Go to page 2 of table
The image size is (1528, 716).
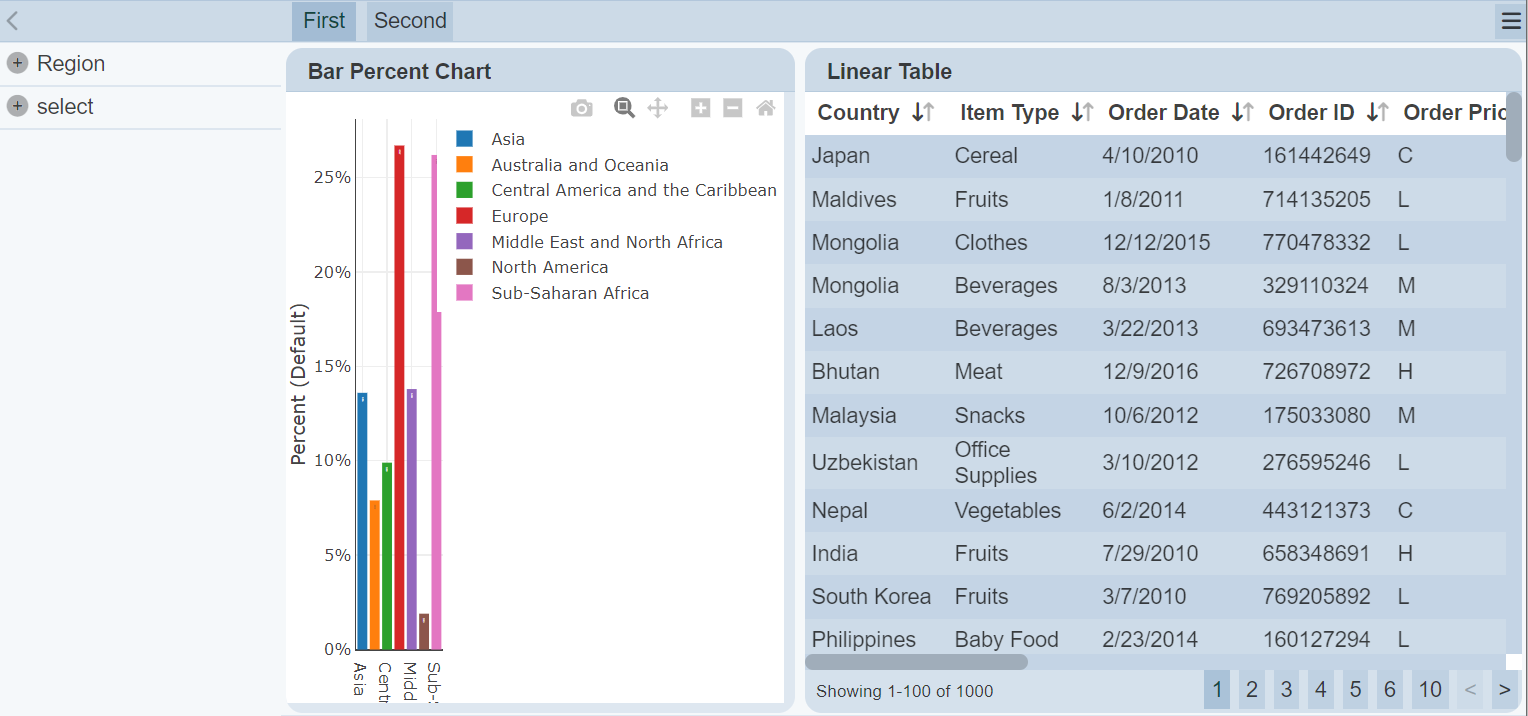pos(1251,689)
